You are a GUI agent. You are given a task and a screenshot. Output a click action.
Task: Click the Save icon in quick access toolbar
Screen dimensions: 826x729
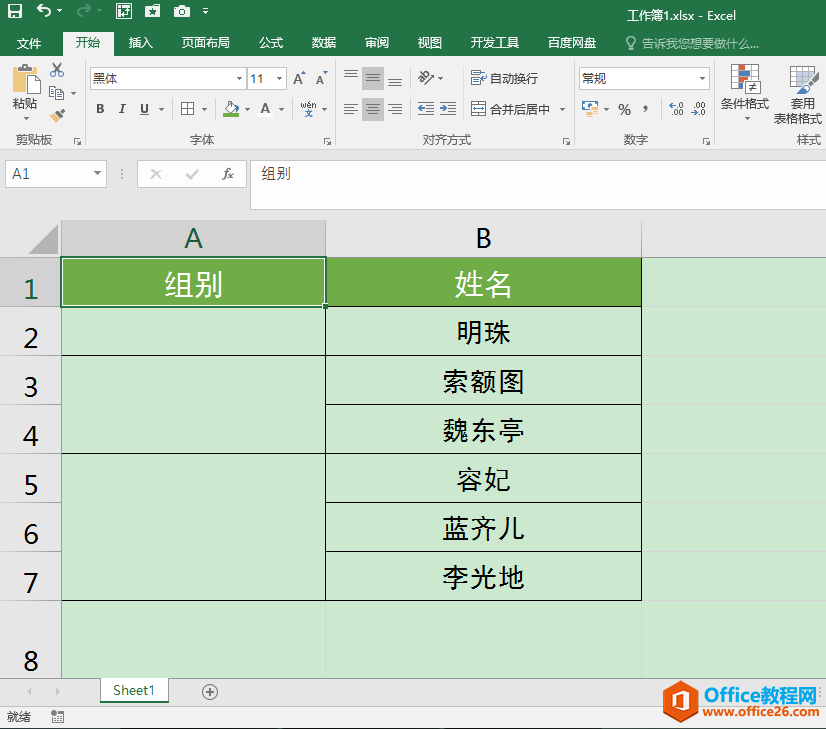(x=15, y=11)
